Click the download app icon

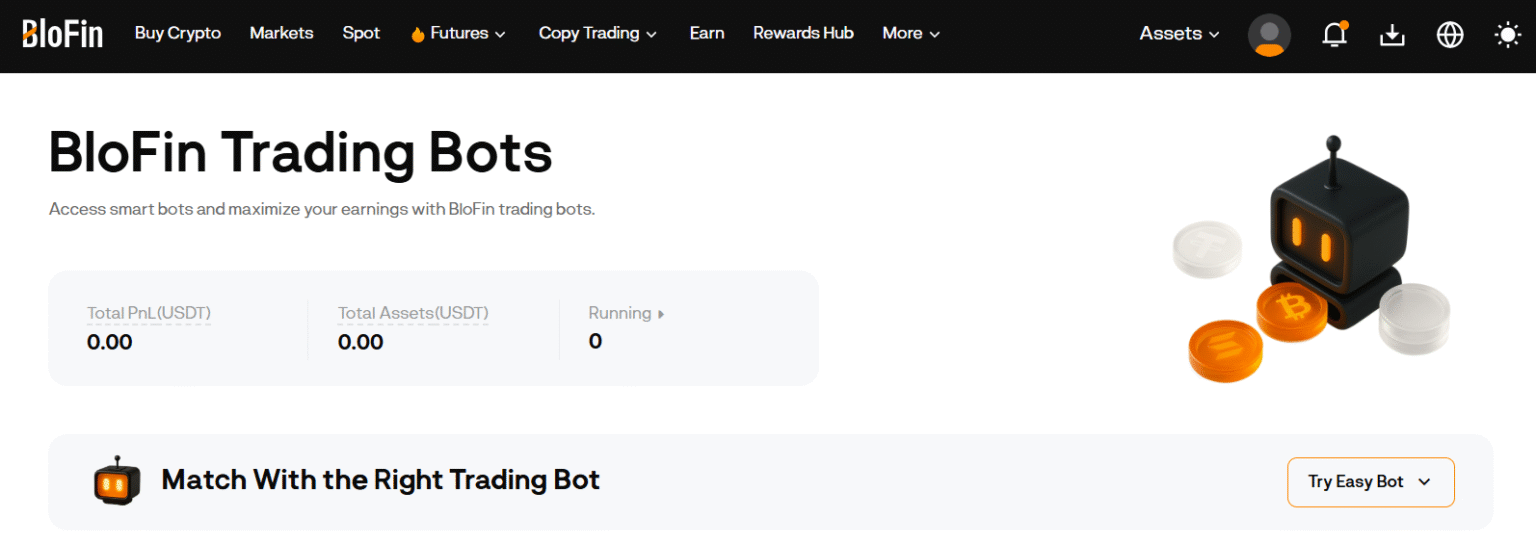(x=1392, y=35)
